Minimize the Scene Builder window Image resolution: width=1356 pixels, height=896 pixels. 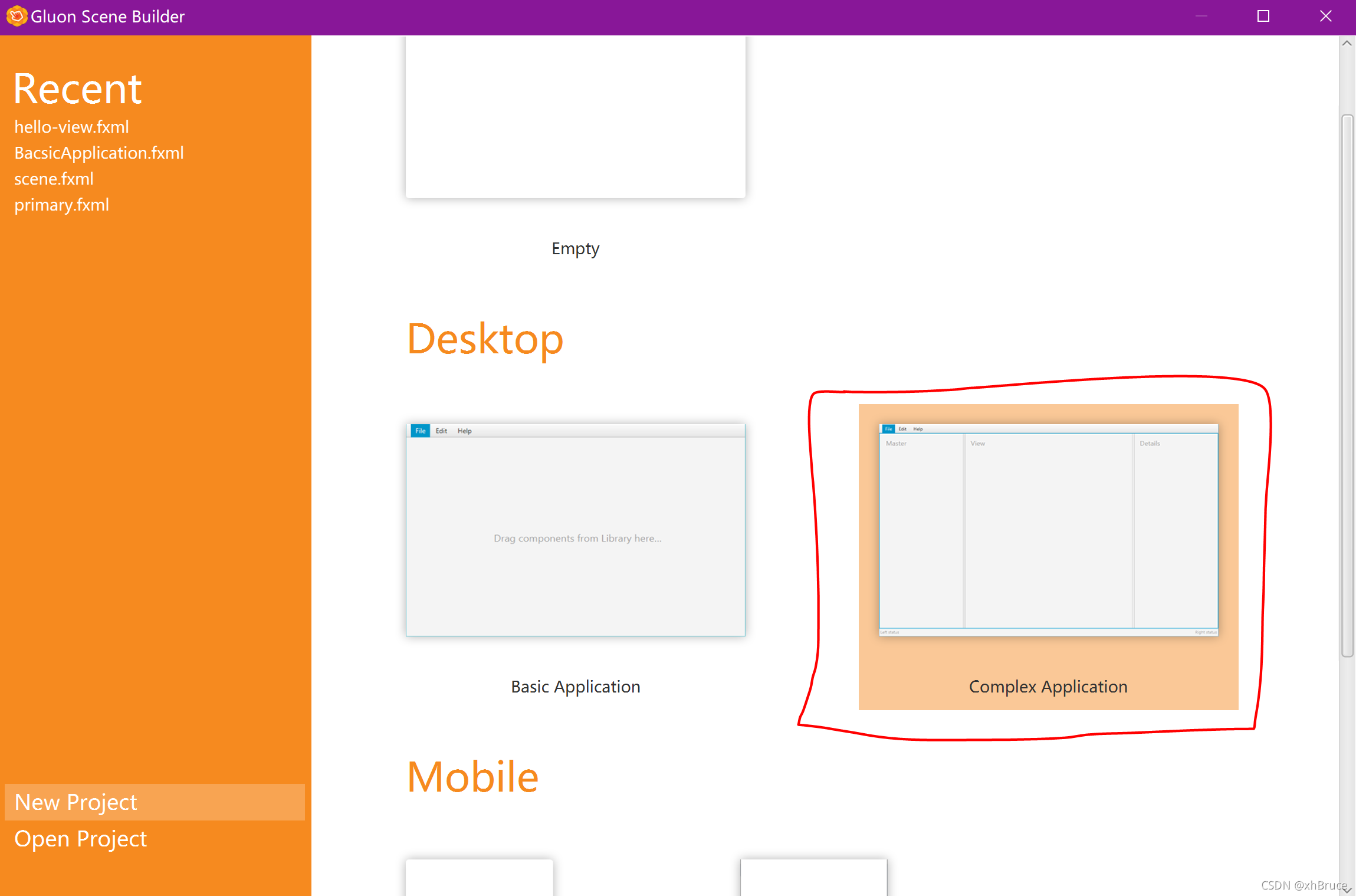click(x=1201, y=16)
